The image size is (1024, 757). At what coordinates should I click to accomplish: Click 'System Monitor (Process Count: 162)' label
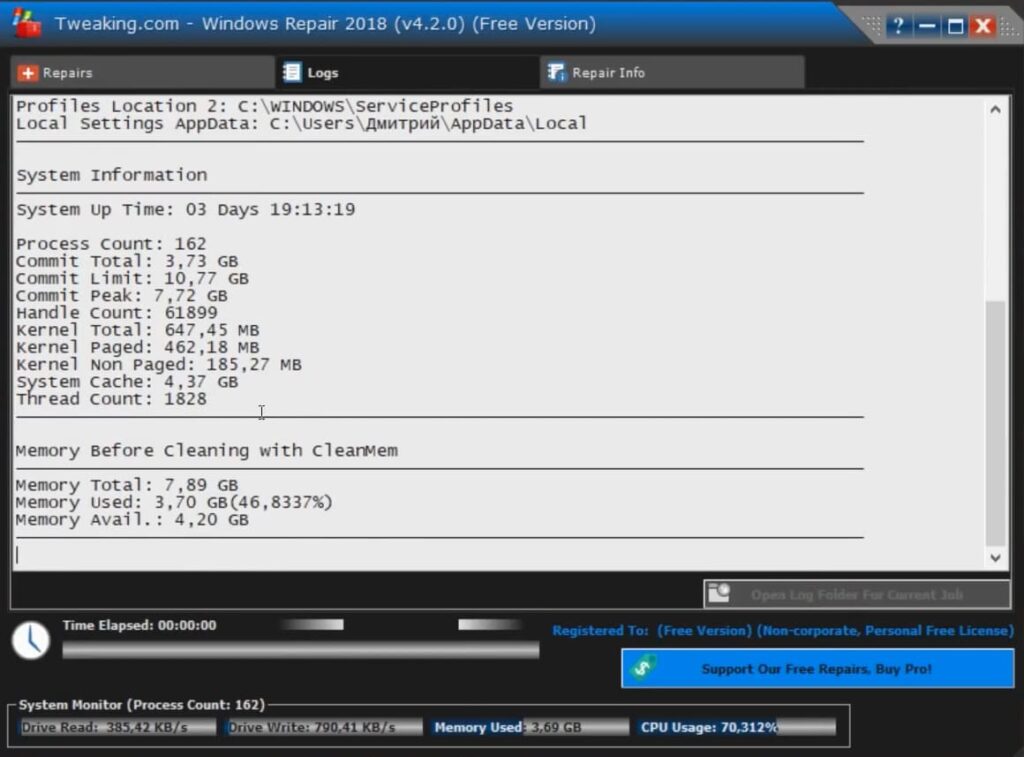click(x=142, y=705)
